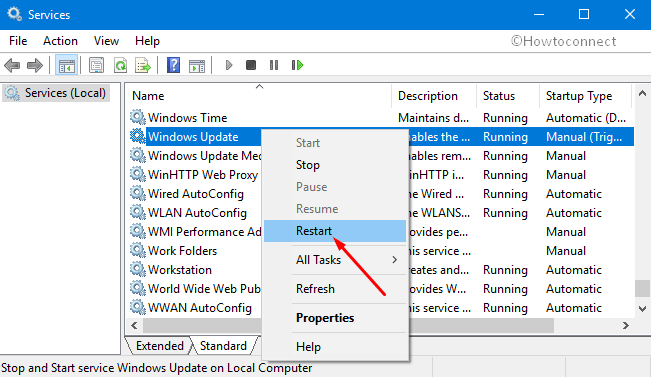Screen dimensions: 651x377
Task: Click horizontal scrollbar right arrow
Action: coord(626,326)
